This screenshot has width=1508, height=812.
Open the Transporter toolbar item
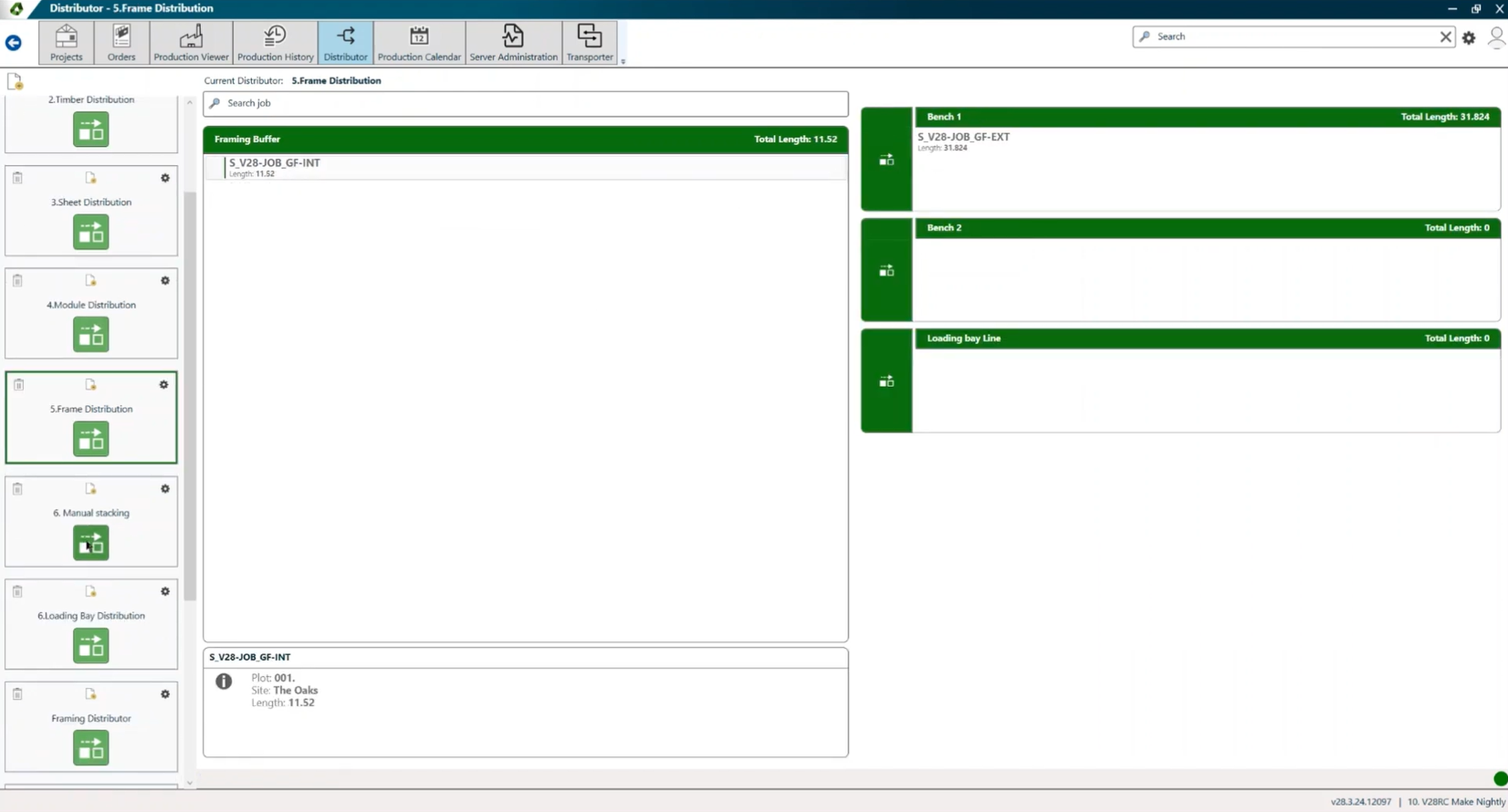(x=589, y=43)
